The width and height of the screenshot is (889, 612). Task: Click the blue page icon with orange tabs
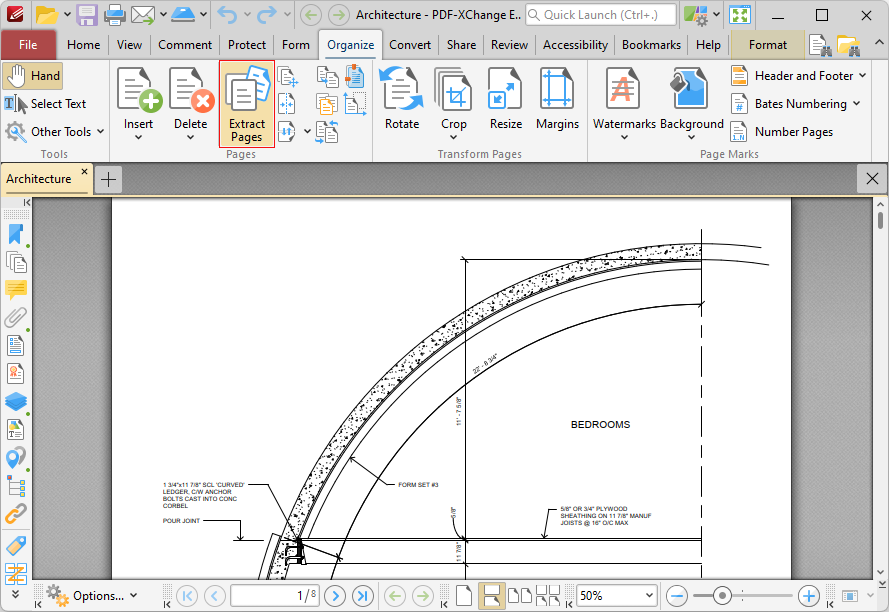click(x=355, y=76)
